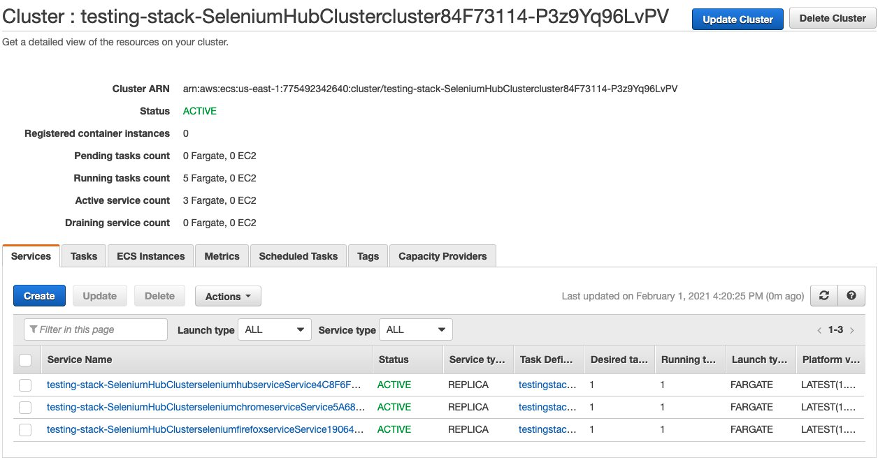Open task definition link for seleniumhubservice row

point(547,385)
